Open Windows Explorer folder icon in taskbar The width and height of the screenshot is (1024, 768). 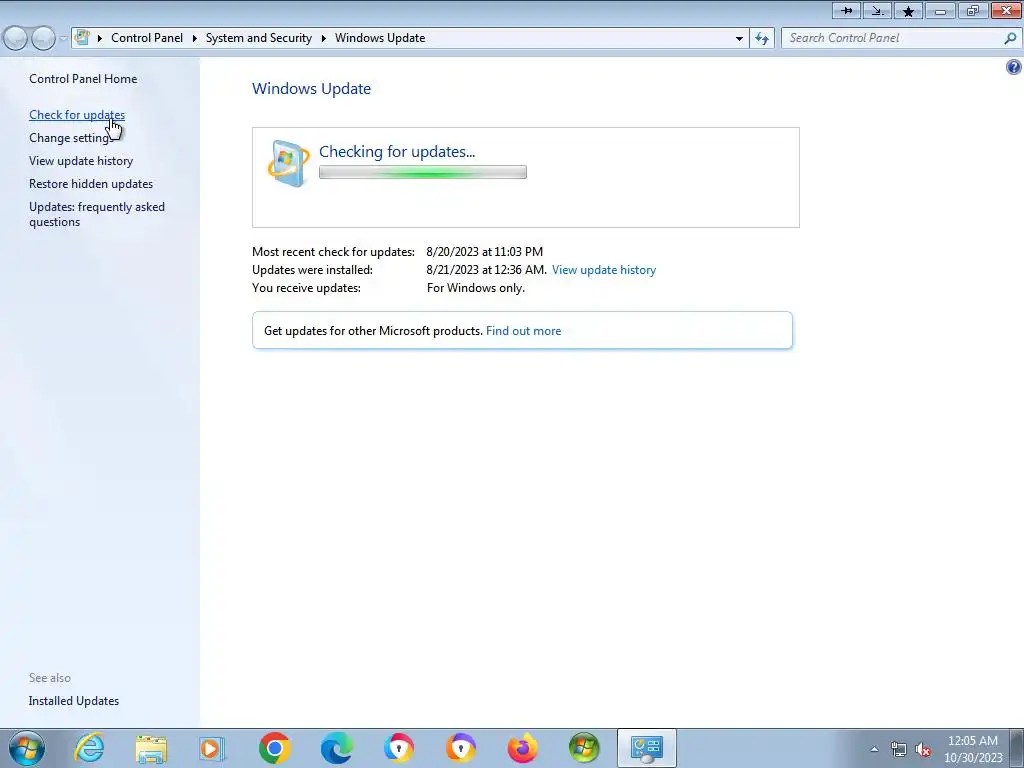pos(151,748)
